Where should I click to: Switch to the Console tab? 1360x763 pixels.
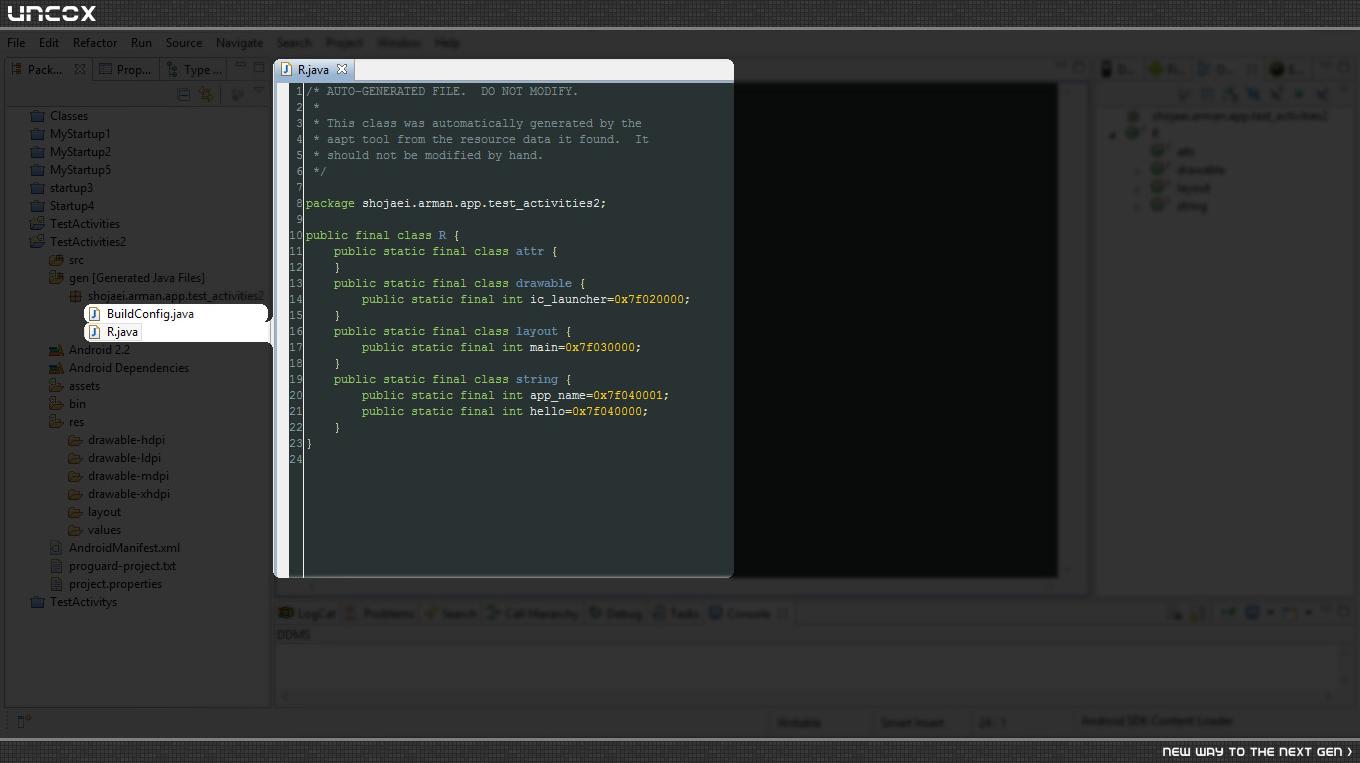(x=739, y=614)
